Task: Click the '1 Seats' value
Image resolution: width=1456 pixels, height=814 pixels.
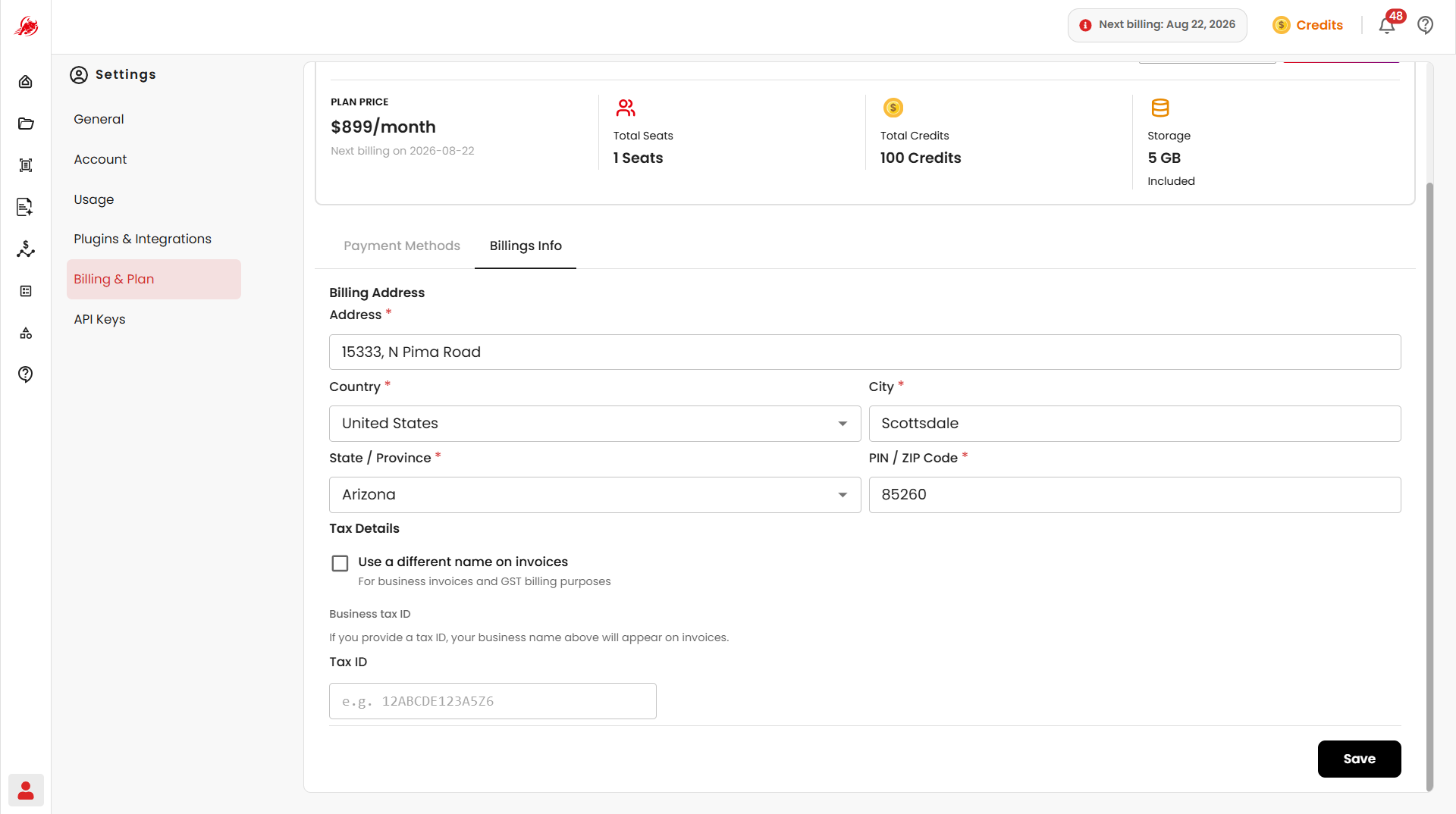Action: [638, 158]
